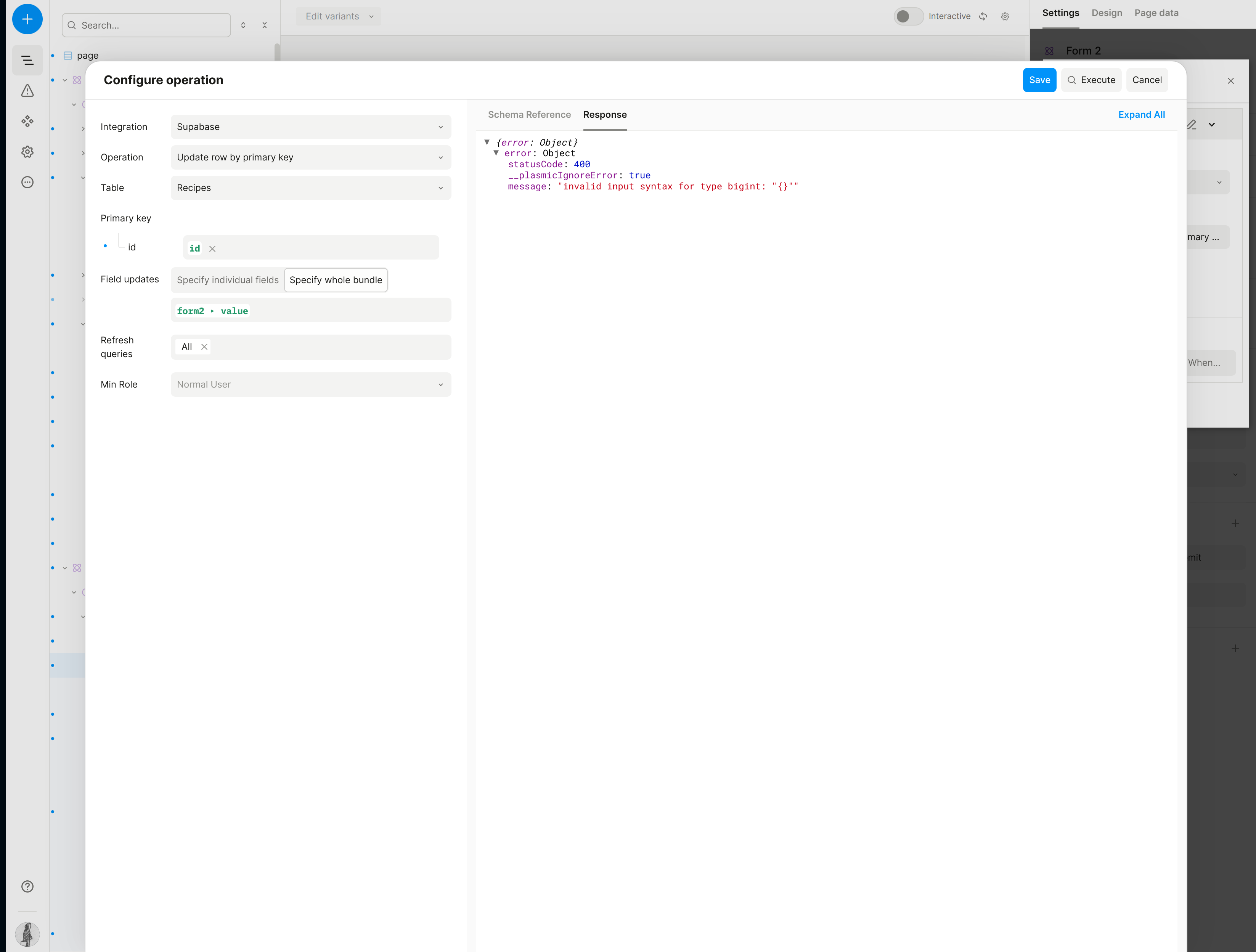Click the page icon in outline tree

click(x=67, y=56)
